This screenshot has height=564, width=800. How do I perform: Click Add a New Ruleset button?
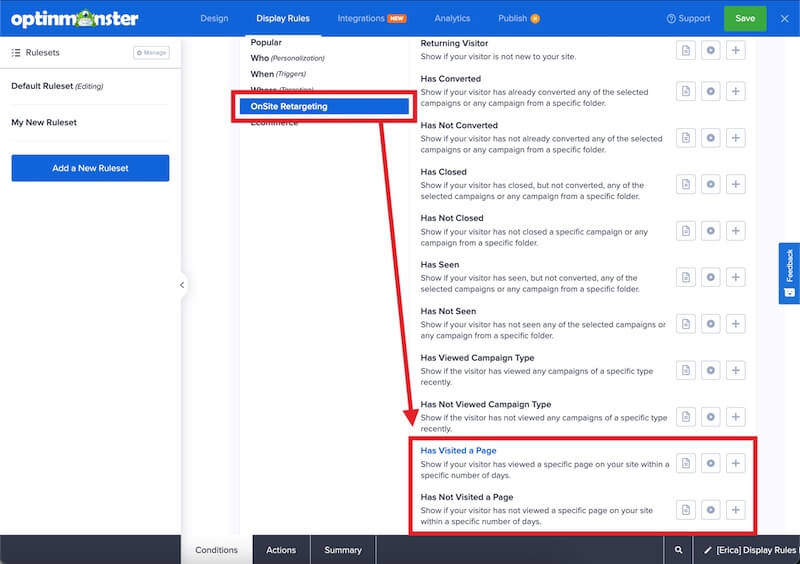point(90,168)
